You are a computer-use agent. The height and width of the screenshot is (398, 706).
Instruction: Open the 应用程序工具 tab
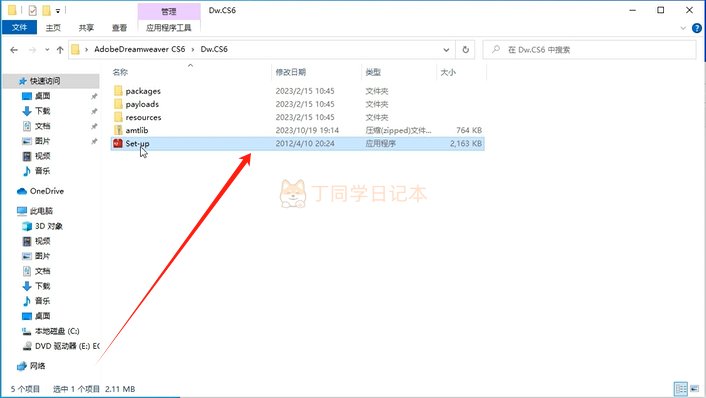tap(169, 27)
